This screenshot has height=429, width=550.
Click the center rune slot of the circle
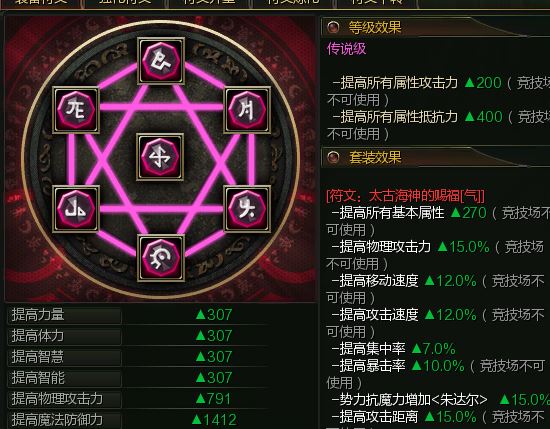(x=160, y=156)
